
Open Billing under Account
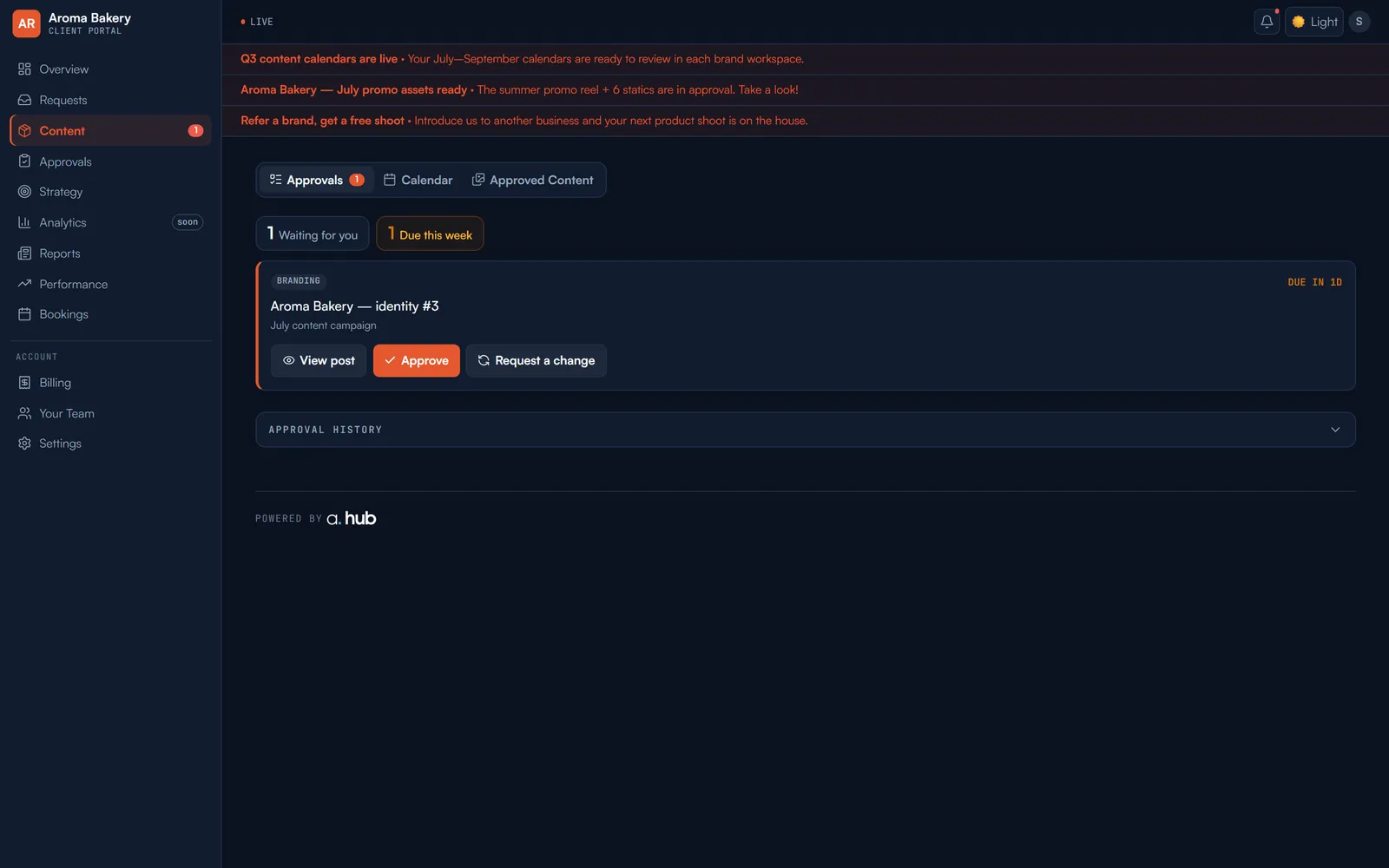pyautogui.click(x=110, y=383)
